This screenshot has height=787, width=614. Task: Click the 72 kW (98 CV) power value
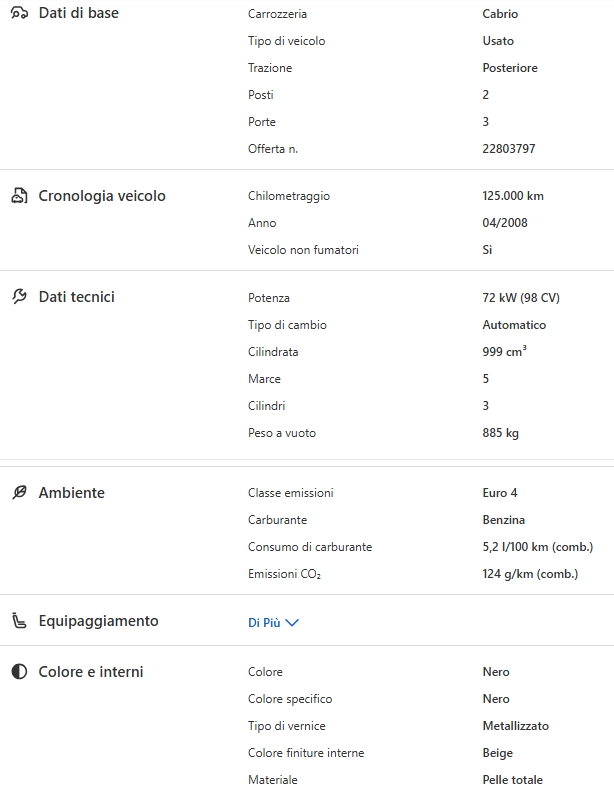520,298
